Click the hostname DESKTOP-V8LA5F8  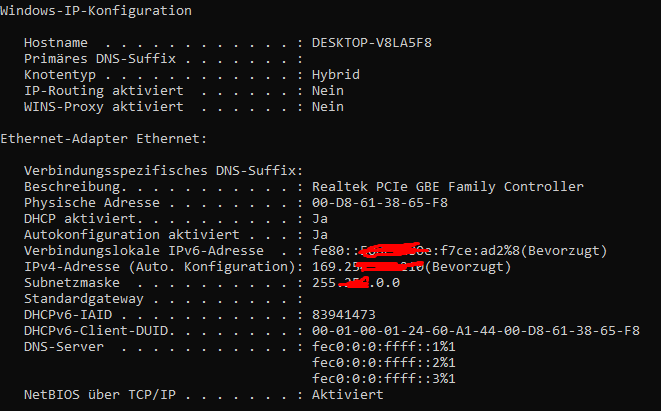371,43
